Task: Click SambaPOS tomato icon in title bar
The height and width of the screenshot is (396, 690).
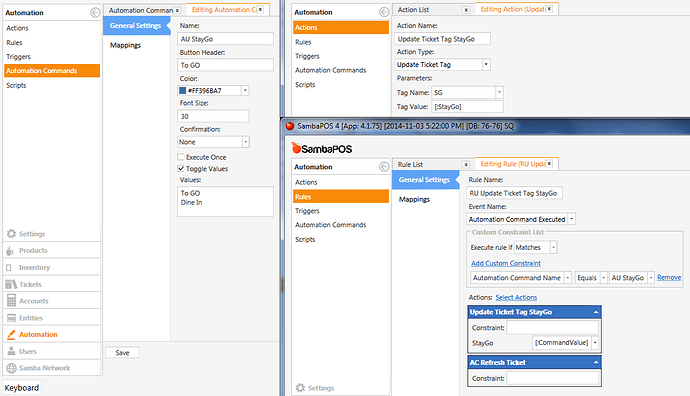Action: [290, 126]
